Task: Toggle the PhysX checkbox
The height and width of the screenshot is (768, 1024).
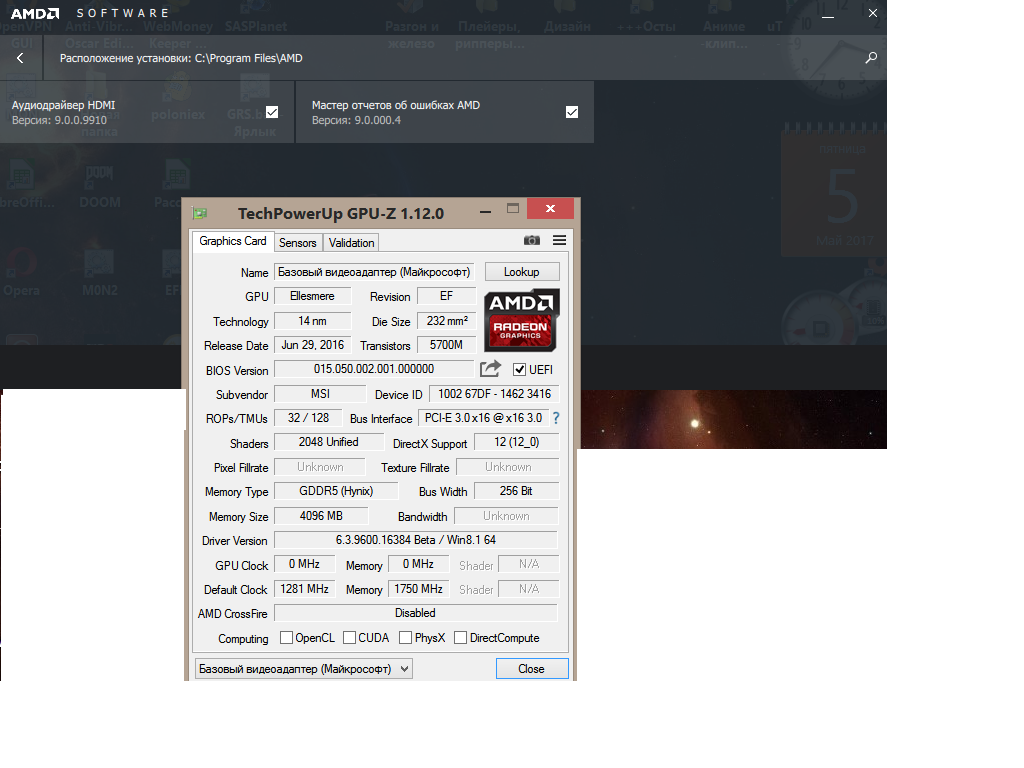Action: 406,637
